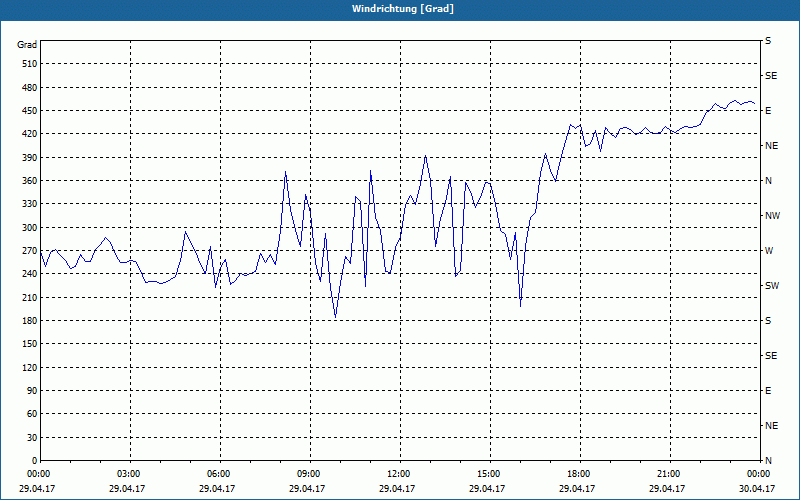Viewport: 800px width, 500px height.
Task: Click the E compass label beside the 90 gridline
Action: click(x=768, y=391)
